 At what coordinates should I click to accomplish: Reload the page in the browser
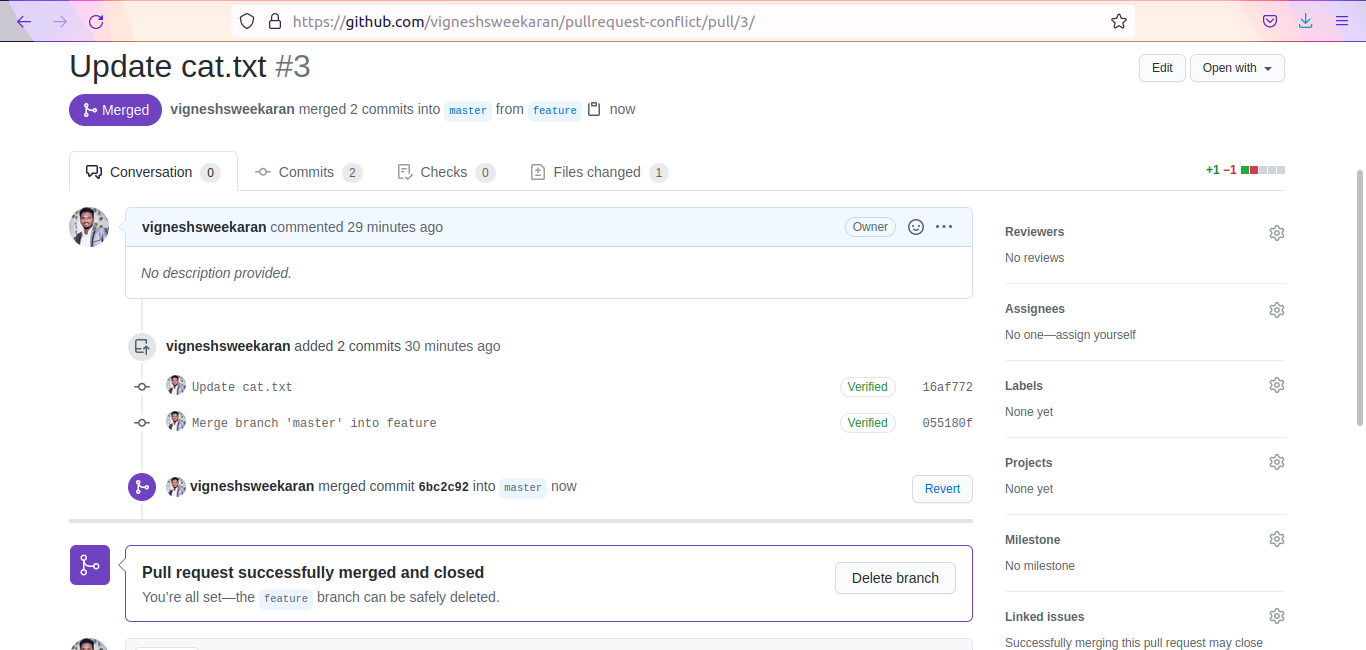[96, 21]
